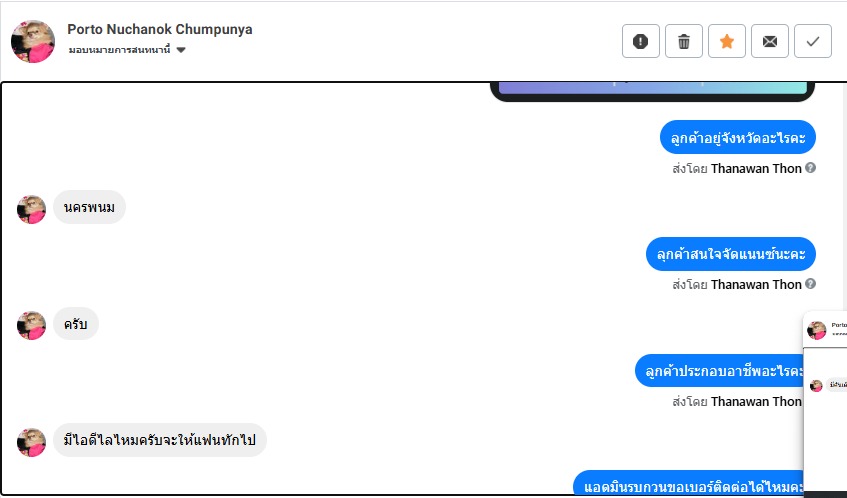Select the help icon under province question
The image size is (847, 498).
point(810,168)
